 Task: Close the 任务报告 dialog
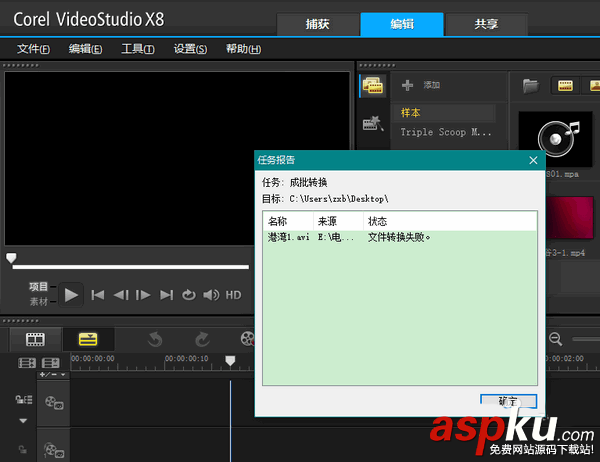point(533,160)
